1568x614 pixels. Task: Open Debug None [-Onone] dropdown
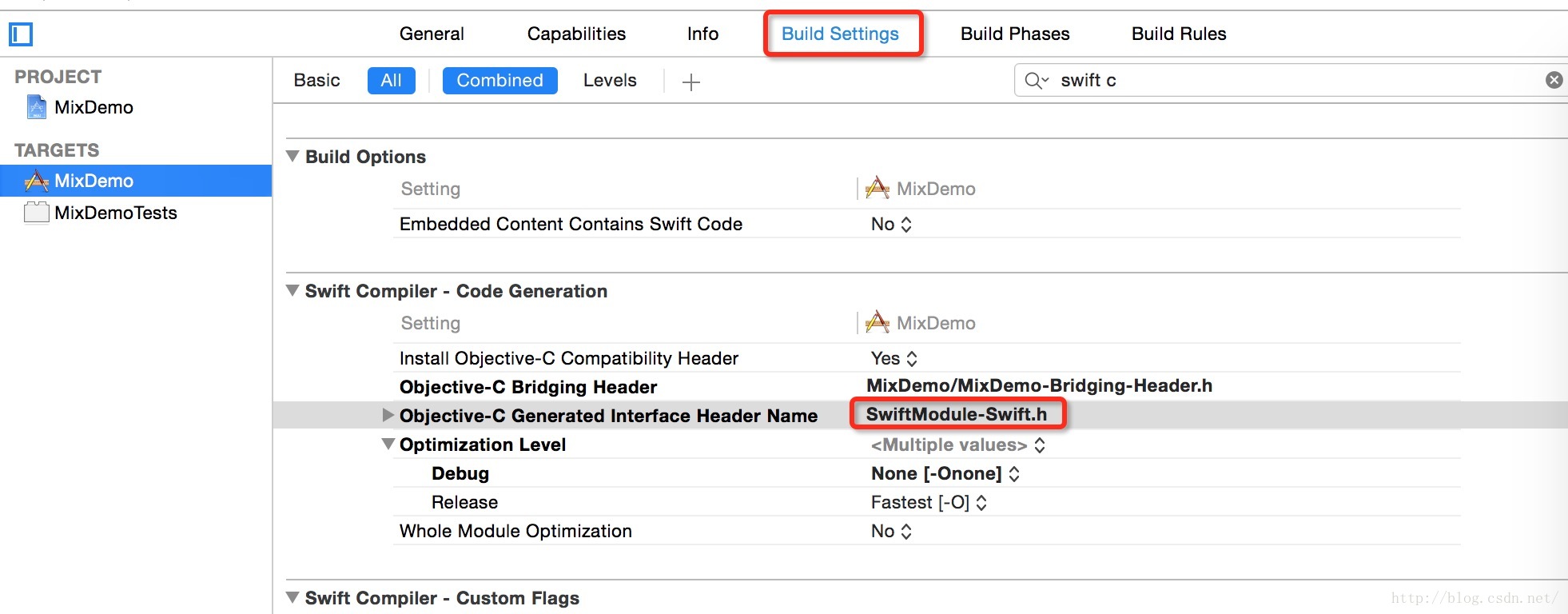(945, 473)
